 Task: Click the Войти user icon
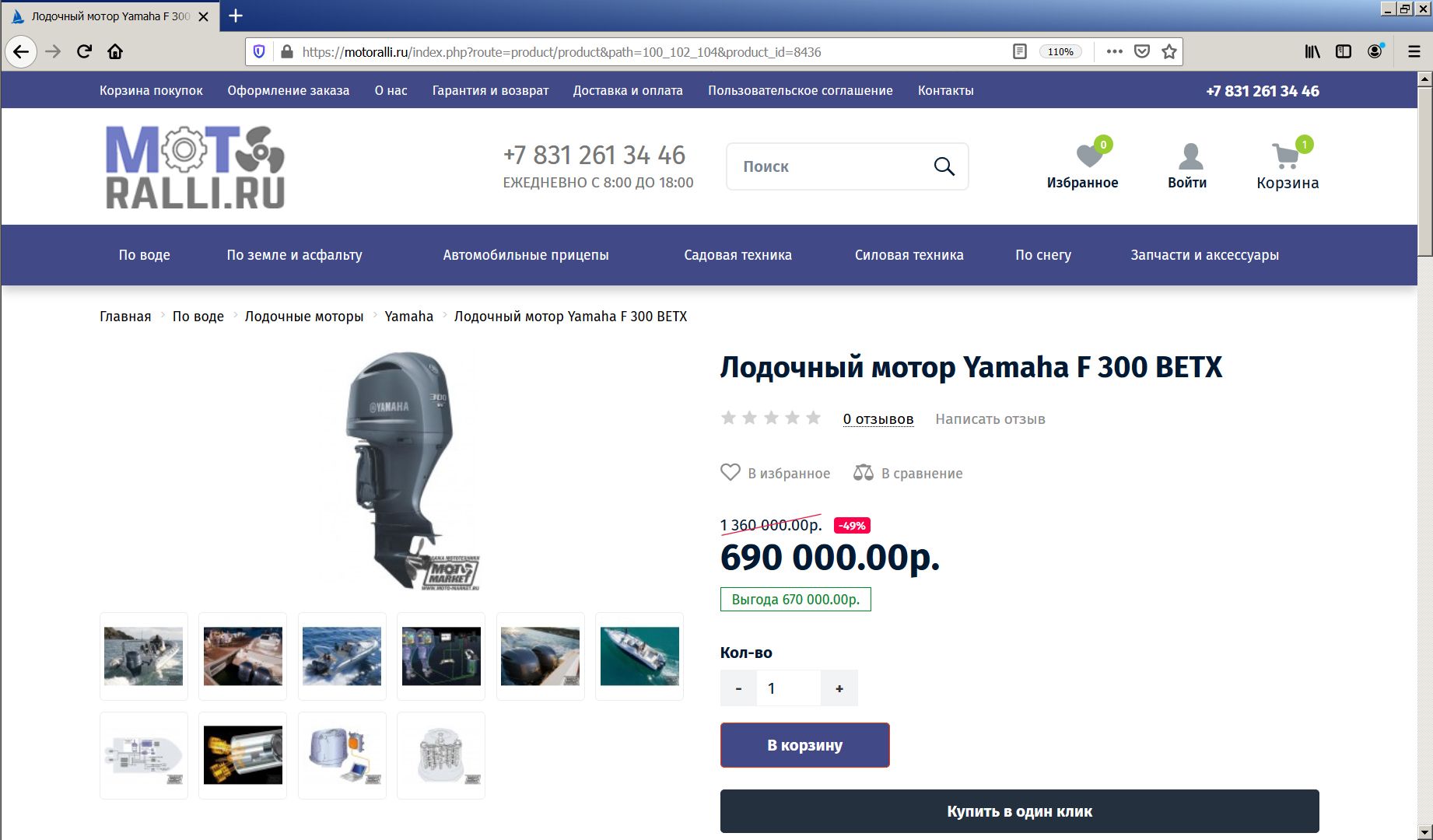tap(1190, 156)
